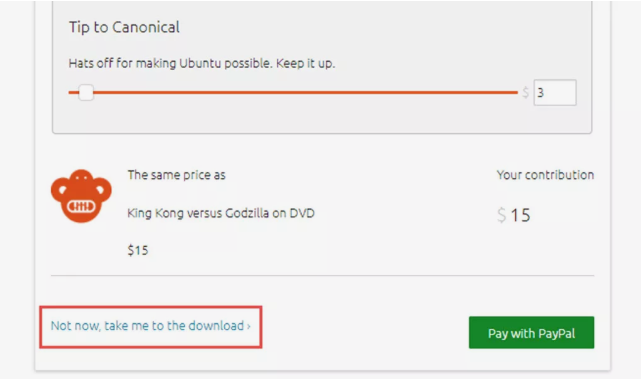Click the 'Your contribution' label

(545, 175)
